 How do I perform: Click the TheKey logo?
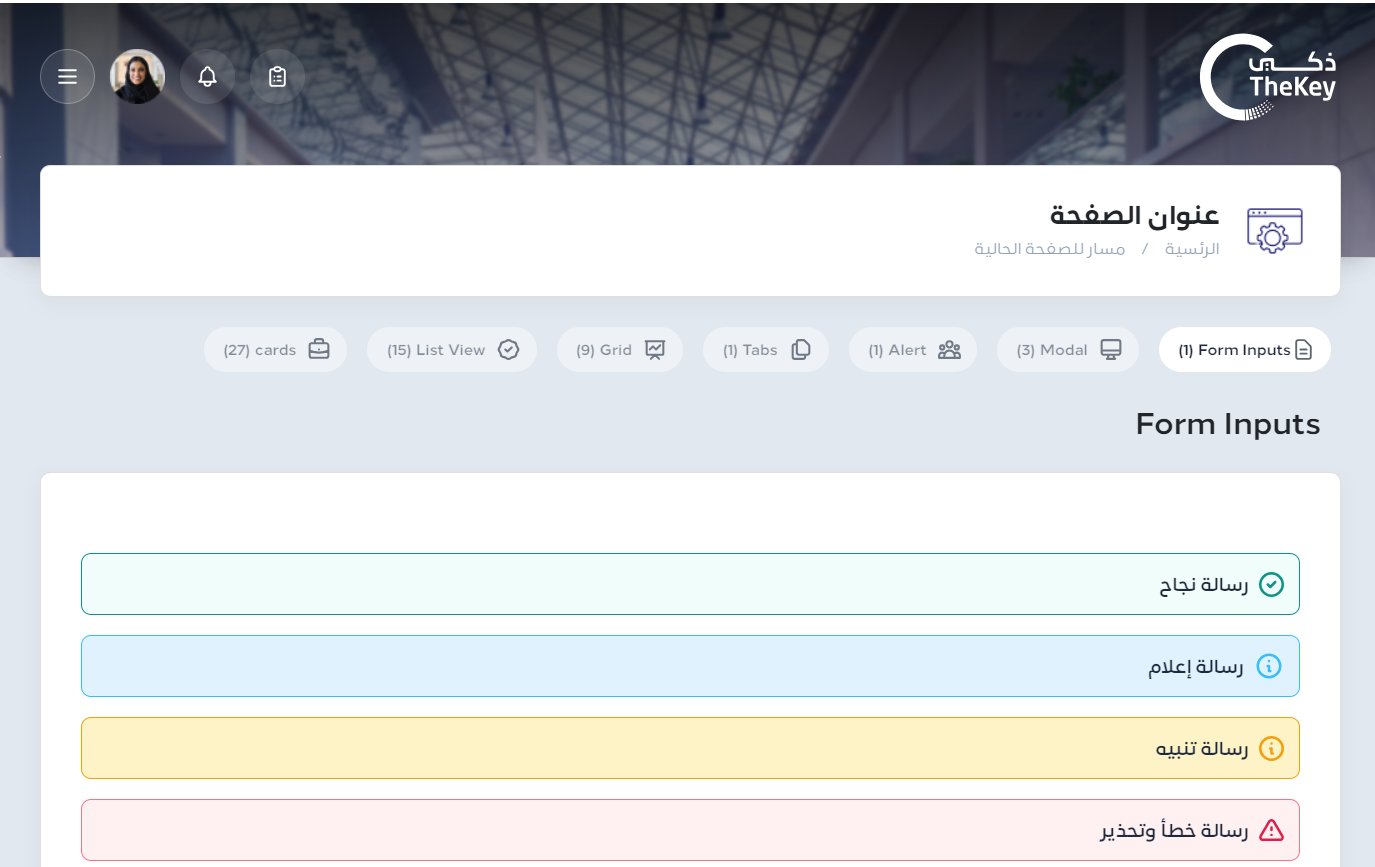1268,77
